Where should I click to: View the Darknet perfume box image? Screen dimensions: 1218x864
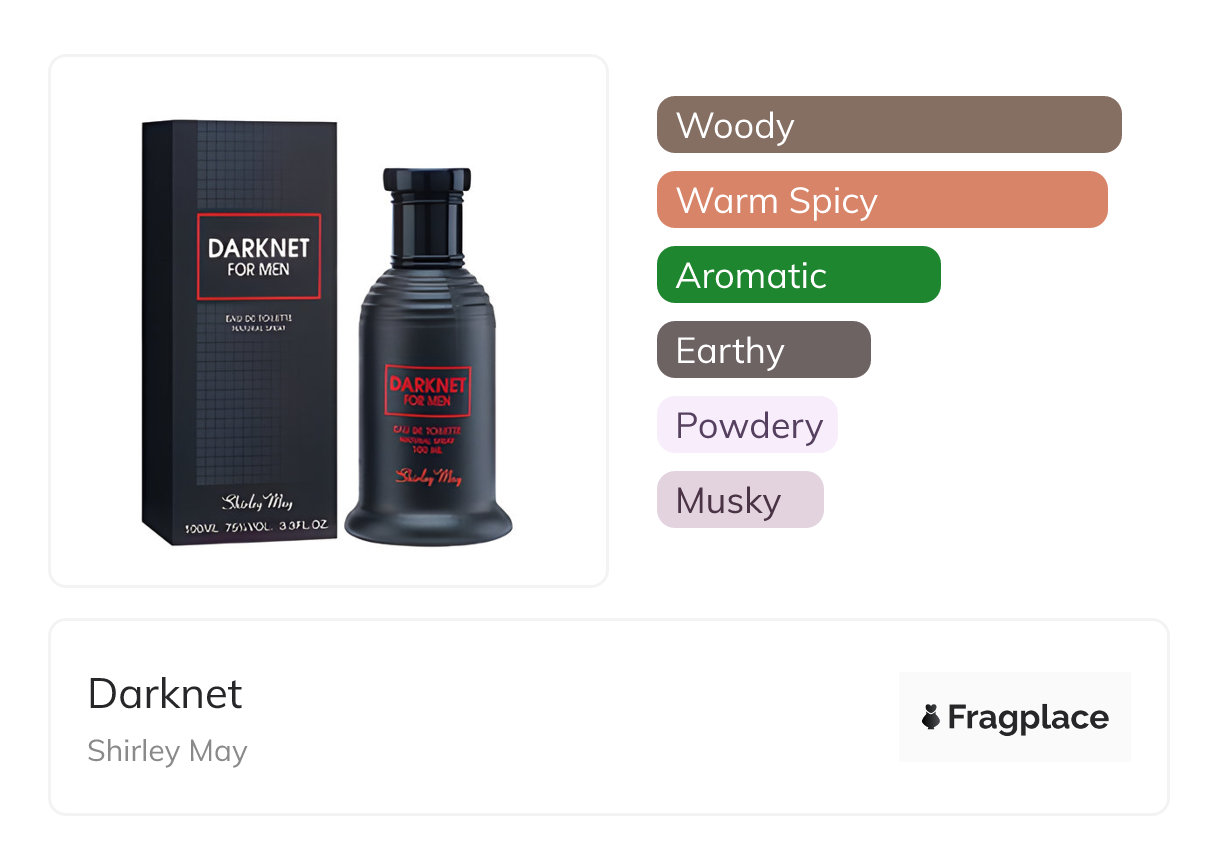point(240,333)
